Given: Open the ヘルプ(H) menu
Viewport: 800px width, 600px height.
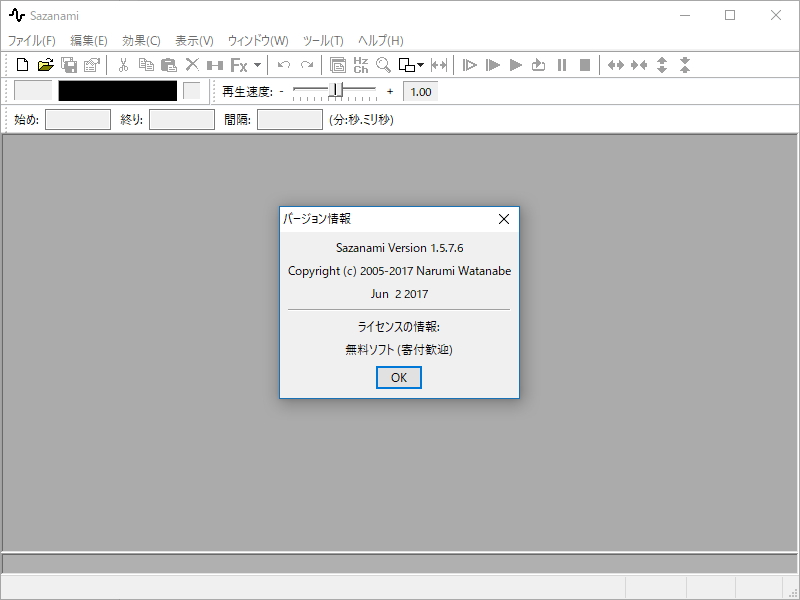Looking at the screenshot, I should tap(381, 40).
